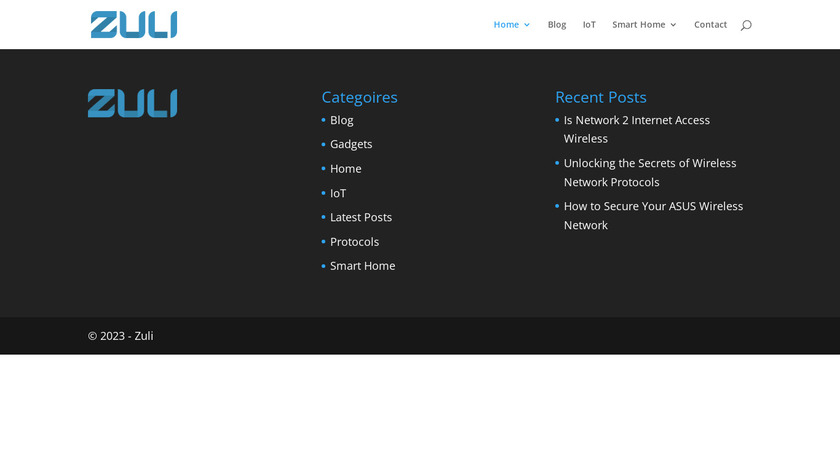Open the Blog category in footer

(x=341, y=120)
